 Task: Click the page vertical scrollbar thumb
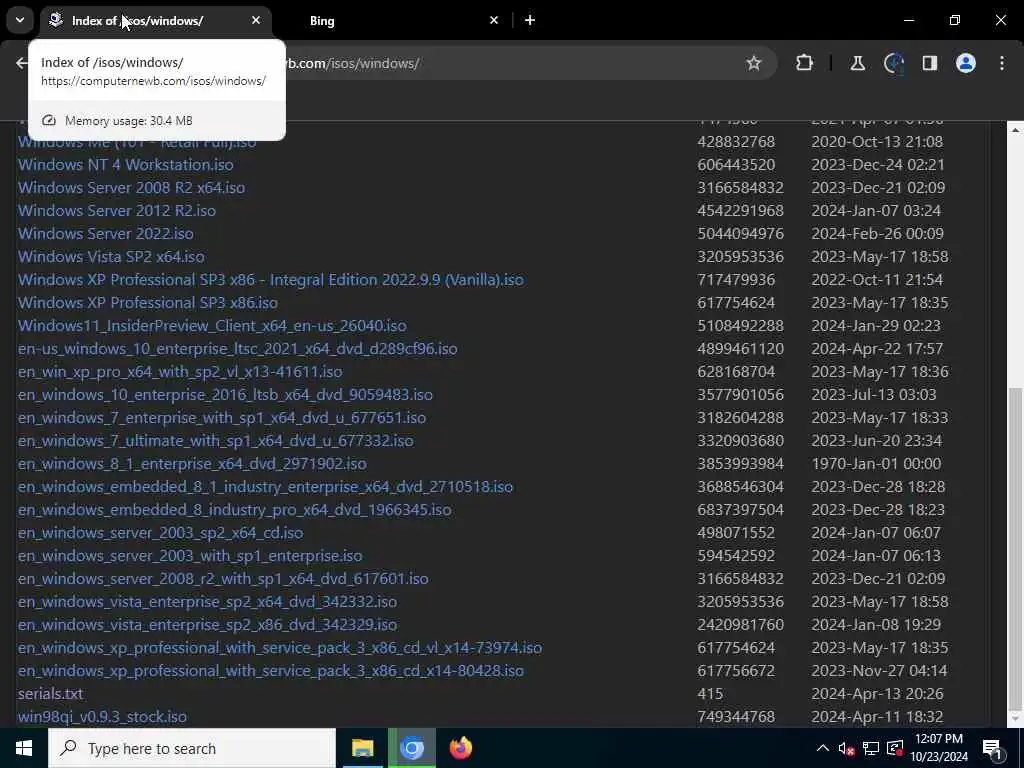pyautogui.click(x=1015, y=549)
